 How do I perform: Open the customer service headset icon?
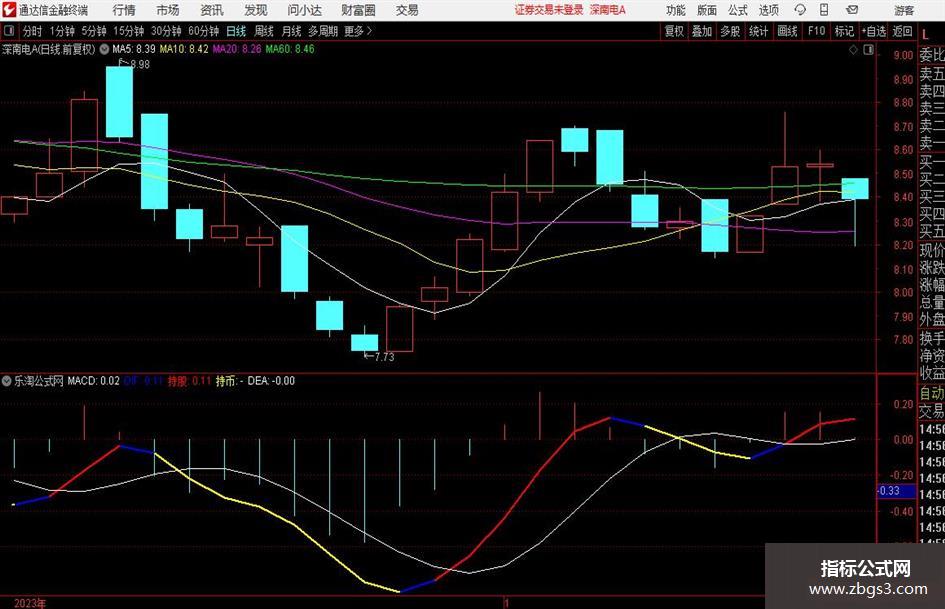(800, 10)
